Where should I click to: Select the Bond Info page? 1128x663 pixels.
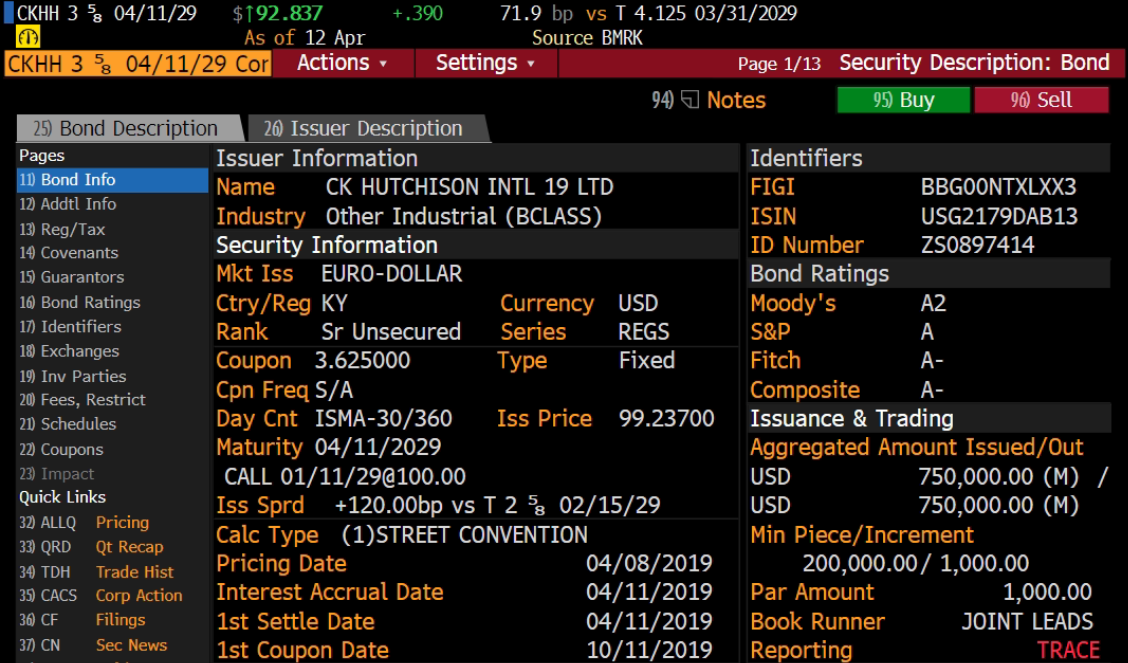pos(112,180)
